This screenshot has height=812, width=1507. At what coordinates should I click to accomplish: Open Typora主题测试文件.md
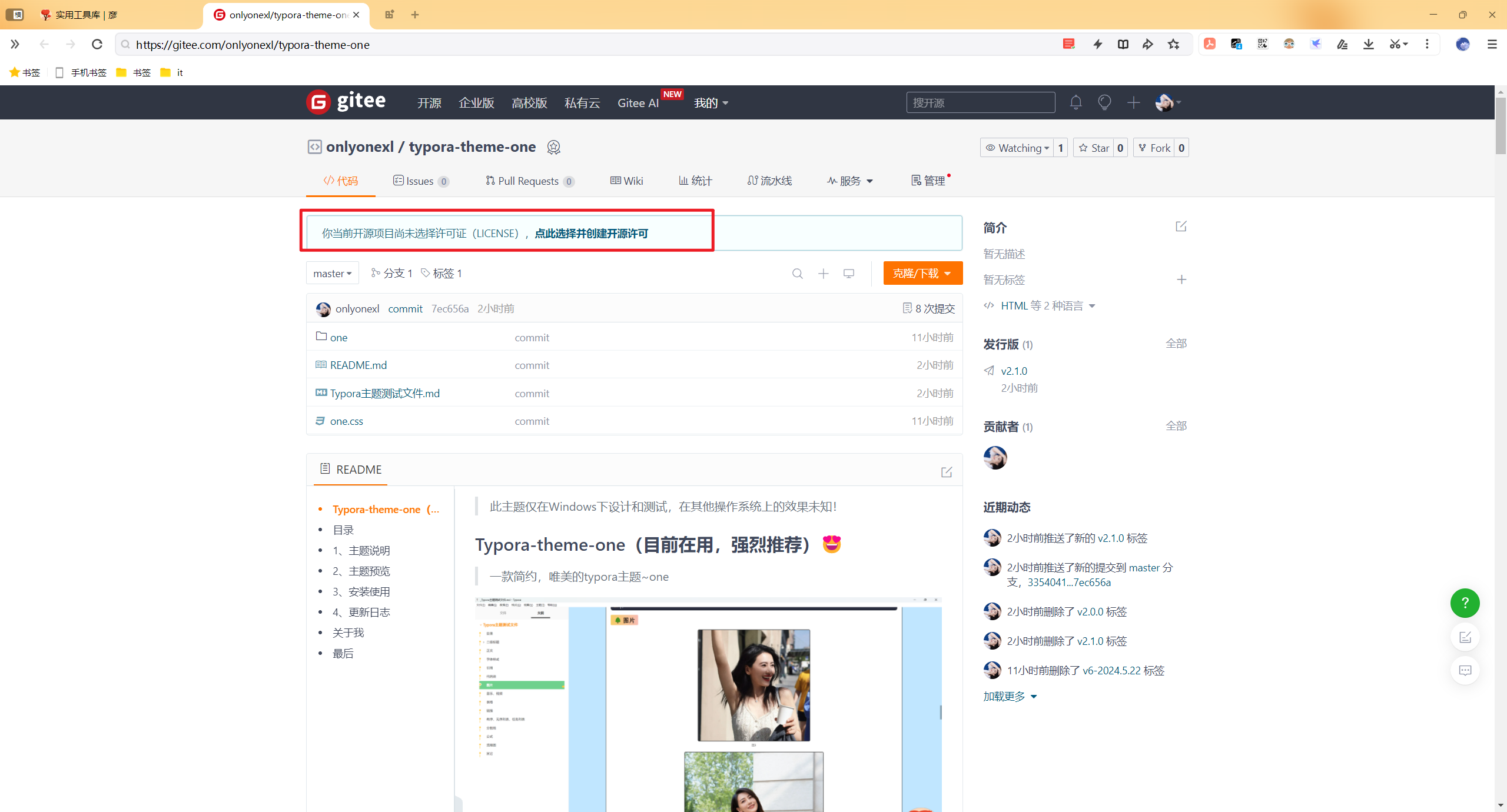385,393
